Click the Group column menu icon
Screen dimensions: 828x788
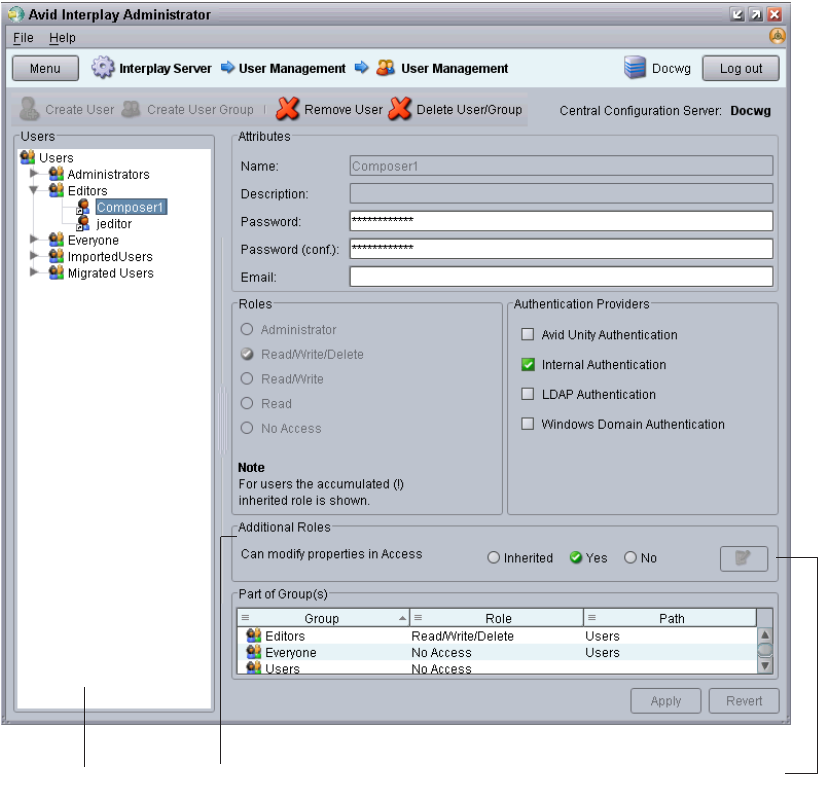tap(245, 617)
